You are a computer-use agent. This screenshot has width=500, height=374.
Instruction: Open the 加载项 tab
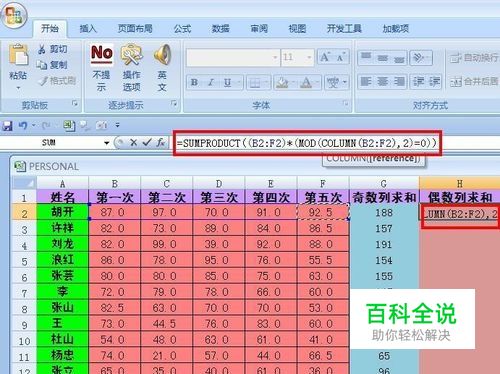pyautogui.click(x=396, y=29)
